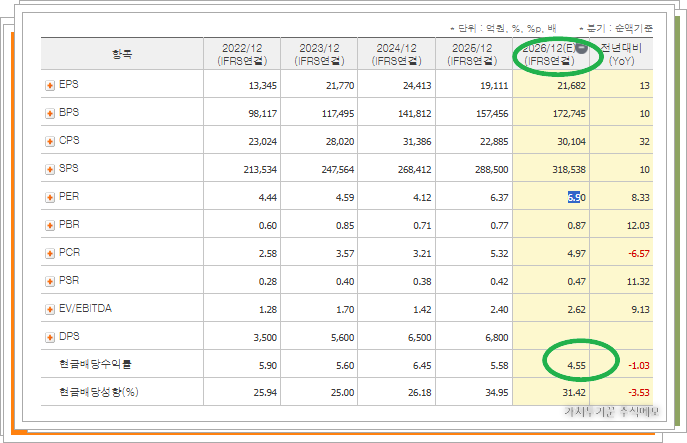Select the 2023/12 column header
Viewport: 687px width, 443px height.
click(x=319, y=54)
